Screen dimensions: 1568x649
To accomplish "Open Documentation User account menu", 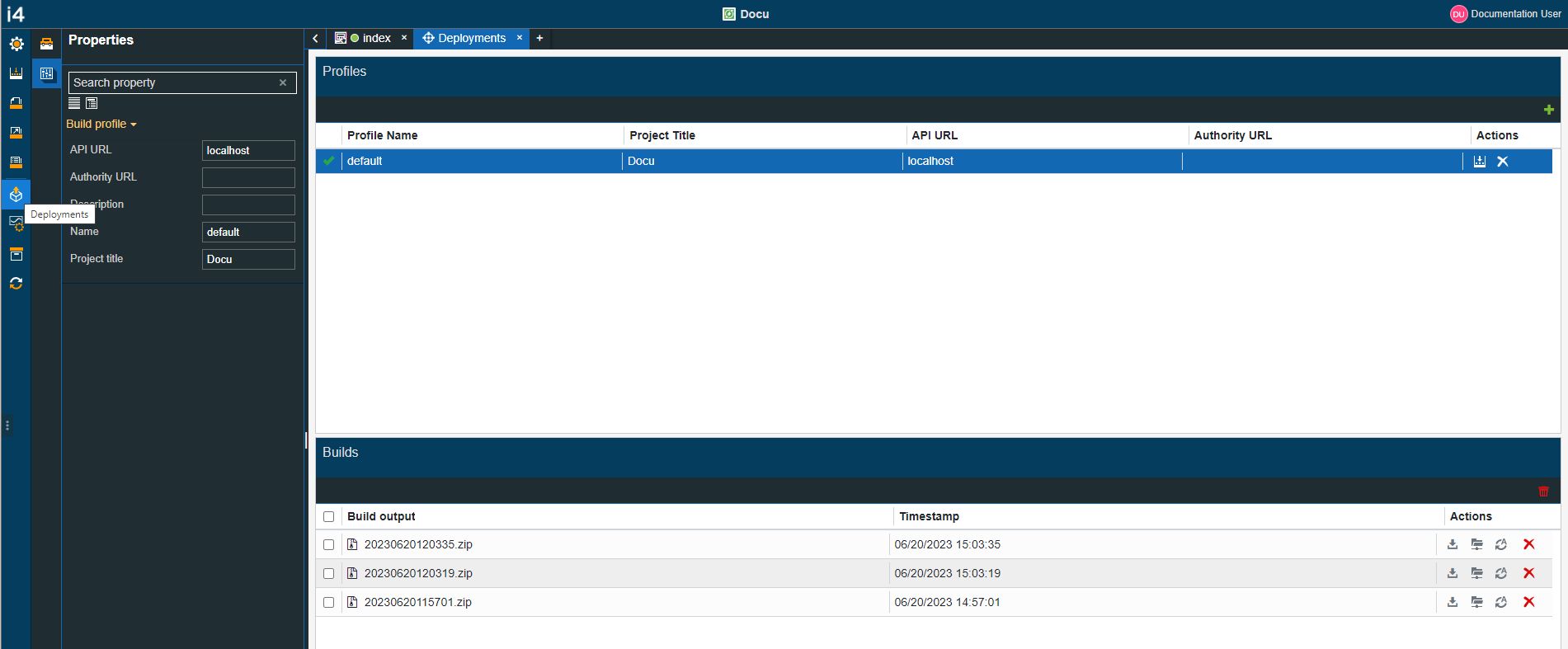I will pos(1505,14).
